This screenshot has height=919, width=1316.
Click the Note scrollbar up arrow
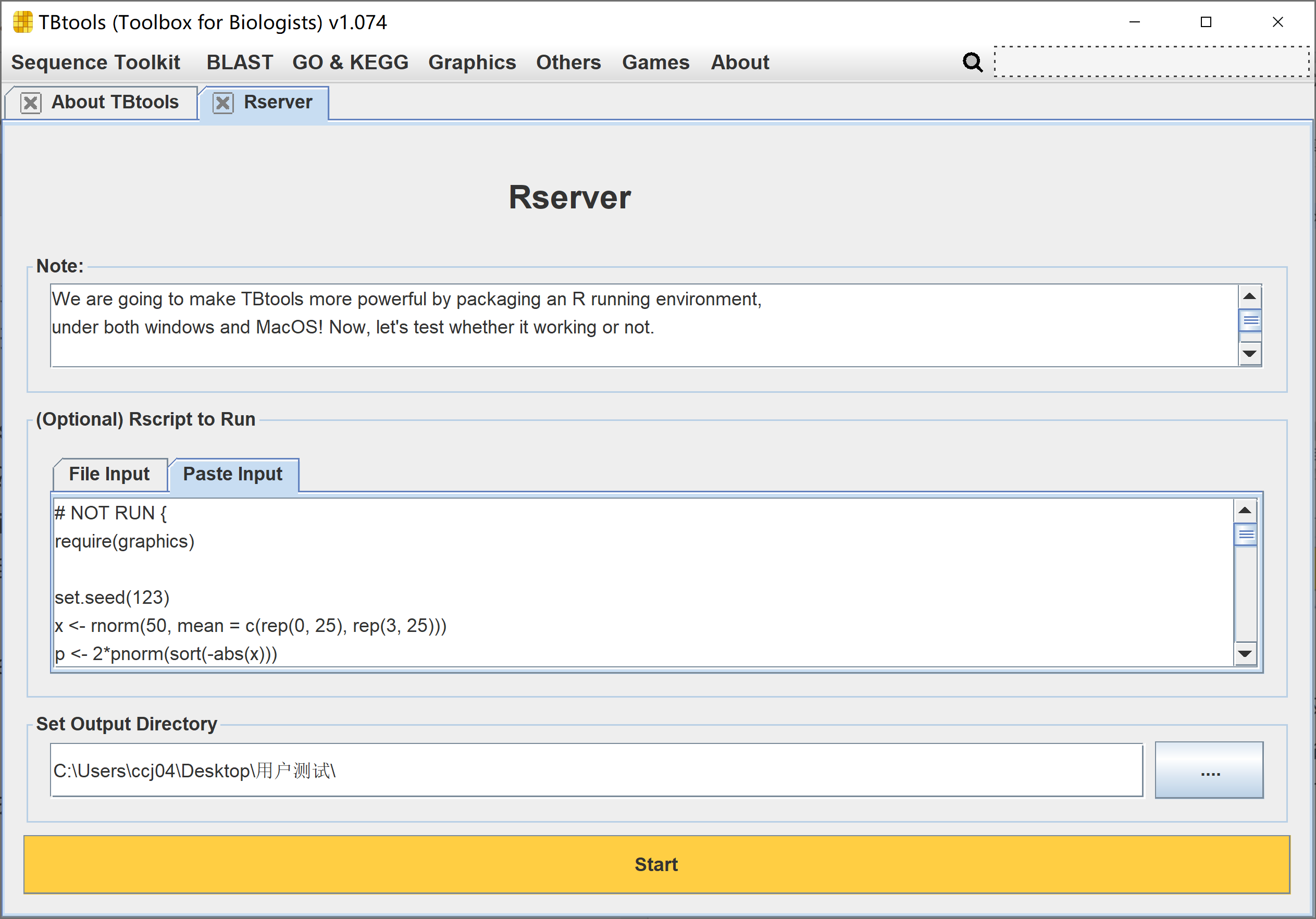pyautogui.click(x=1249, y=296)
